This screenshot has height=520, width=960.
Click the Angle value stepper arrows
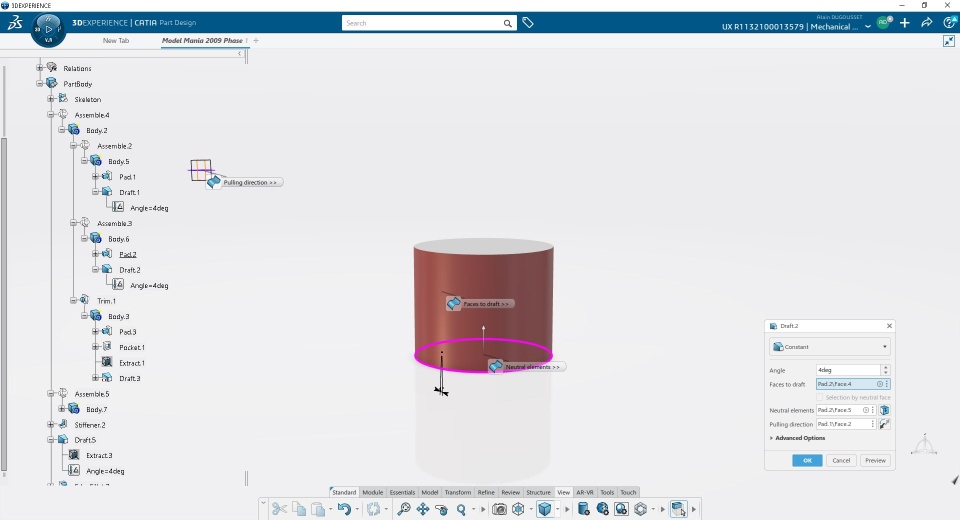click(885, 370)
